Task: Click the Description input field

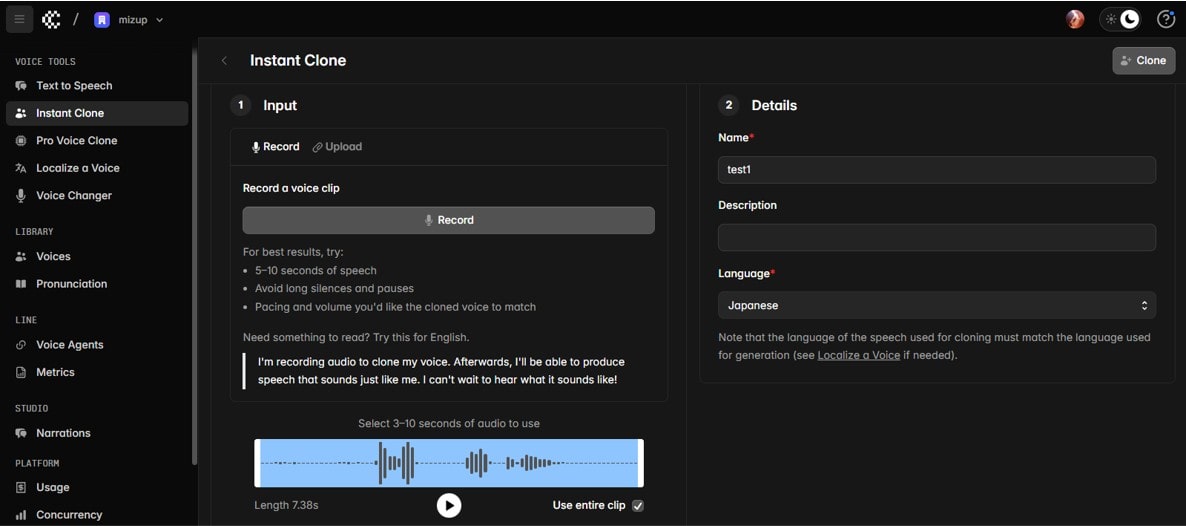Action: (936, 238)
